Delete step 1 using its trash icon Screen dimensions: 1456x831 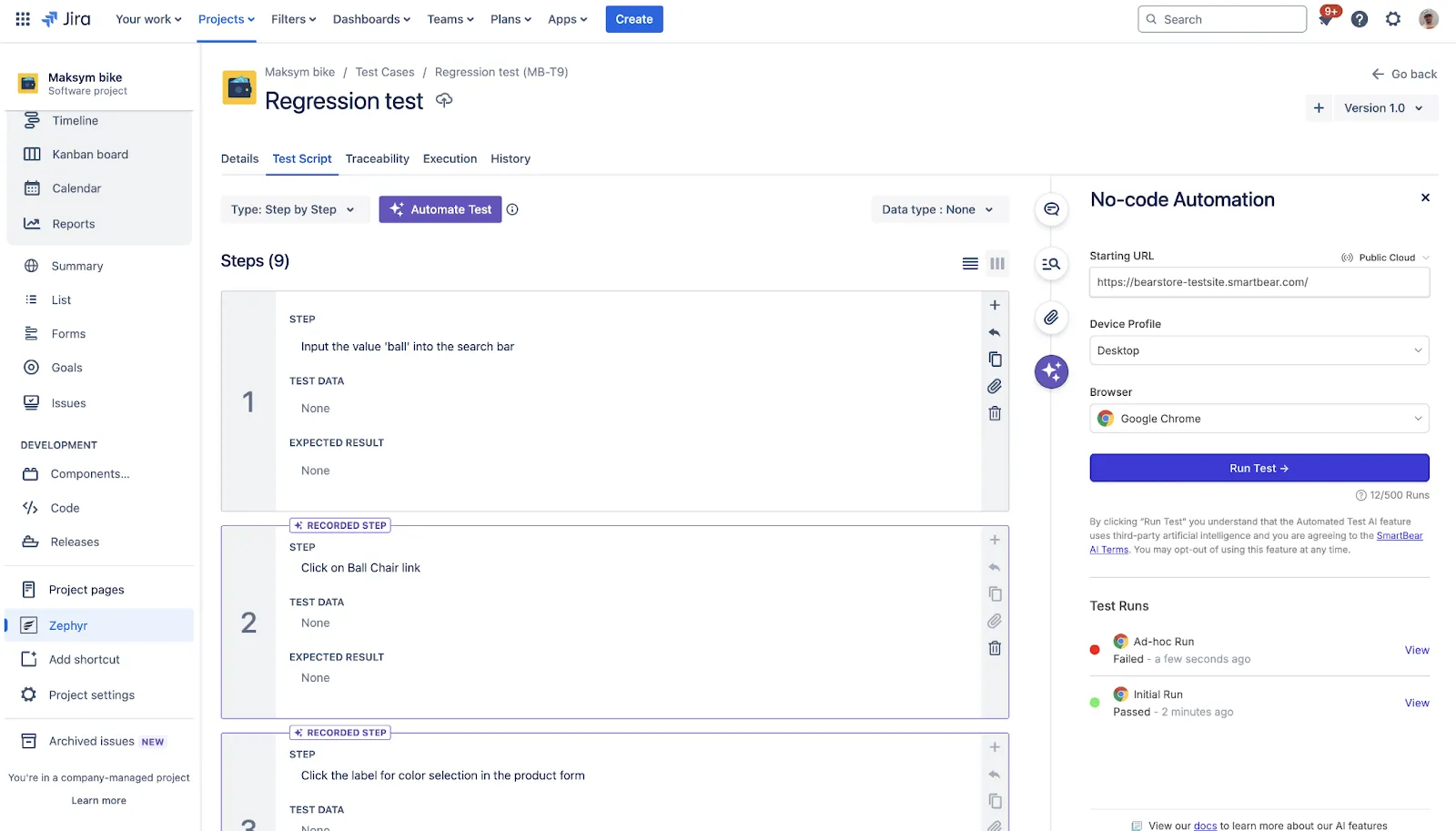(994, 412)
